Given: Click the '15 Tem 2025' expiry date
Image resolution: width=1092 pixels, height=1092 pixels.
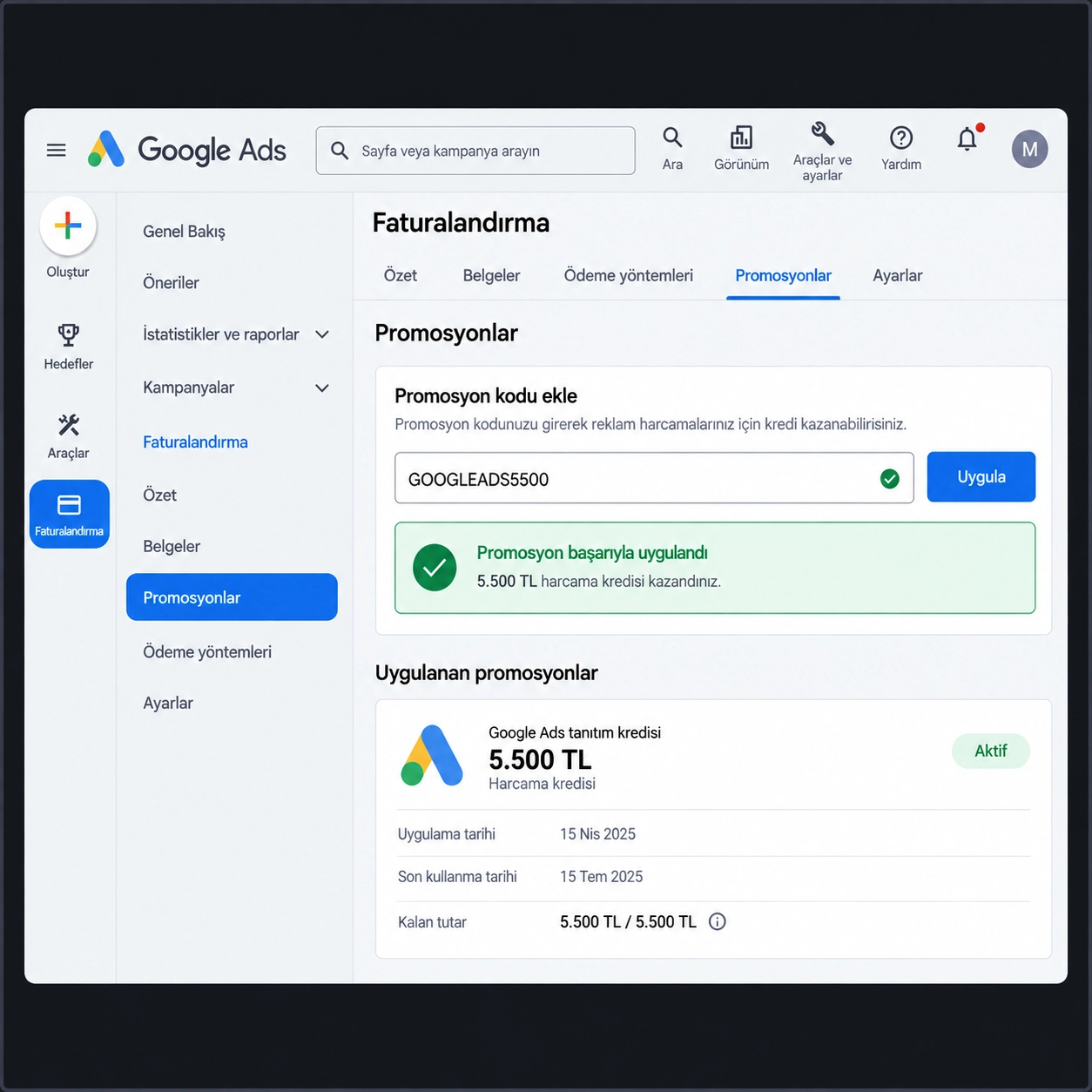Looking at the screenshot, I should click(601, 877).
